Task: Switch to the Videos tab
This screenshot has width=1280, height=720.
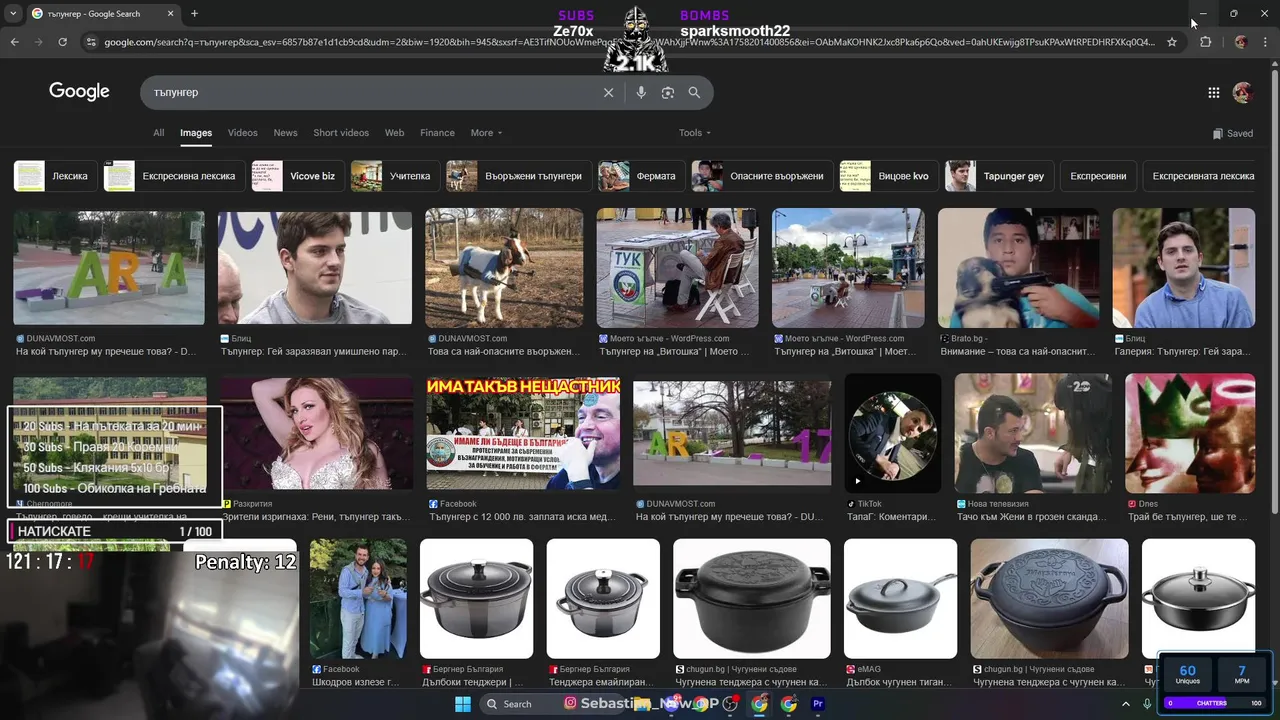Action: (x=242, y=133)
